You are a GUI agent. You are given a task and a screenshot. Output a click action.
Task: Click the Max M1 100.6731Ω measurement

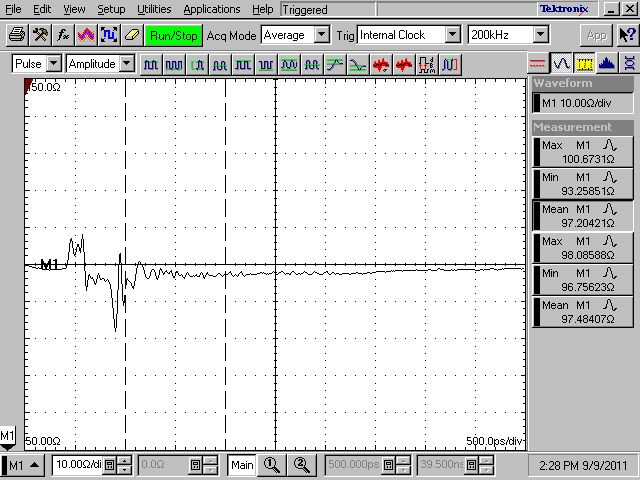pos(584,152)
